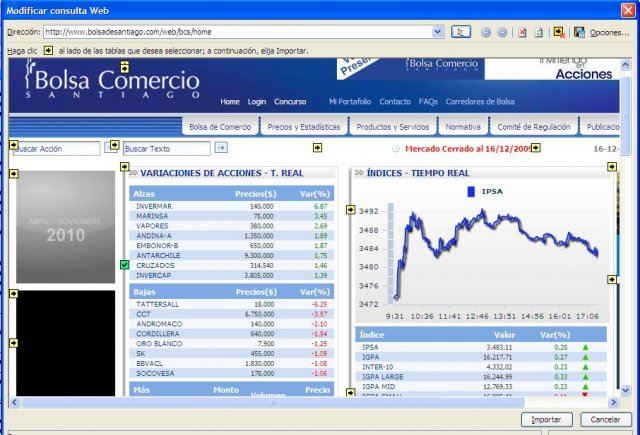Click the Stop loading icon with red X
Image resolution: width=640 pixels, height=435 pixels.
coord(522,33)
